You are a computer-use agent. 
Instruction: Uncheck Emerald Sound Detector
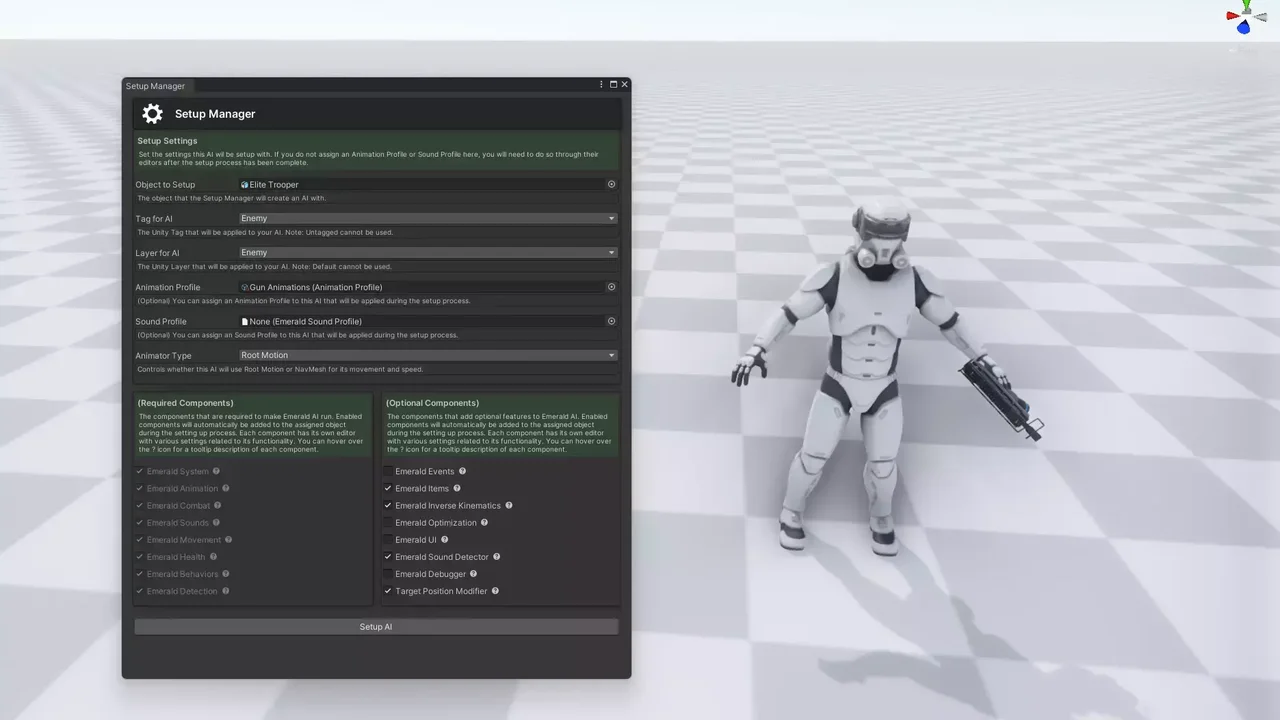tap(388, 556)
